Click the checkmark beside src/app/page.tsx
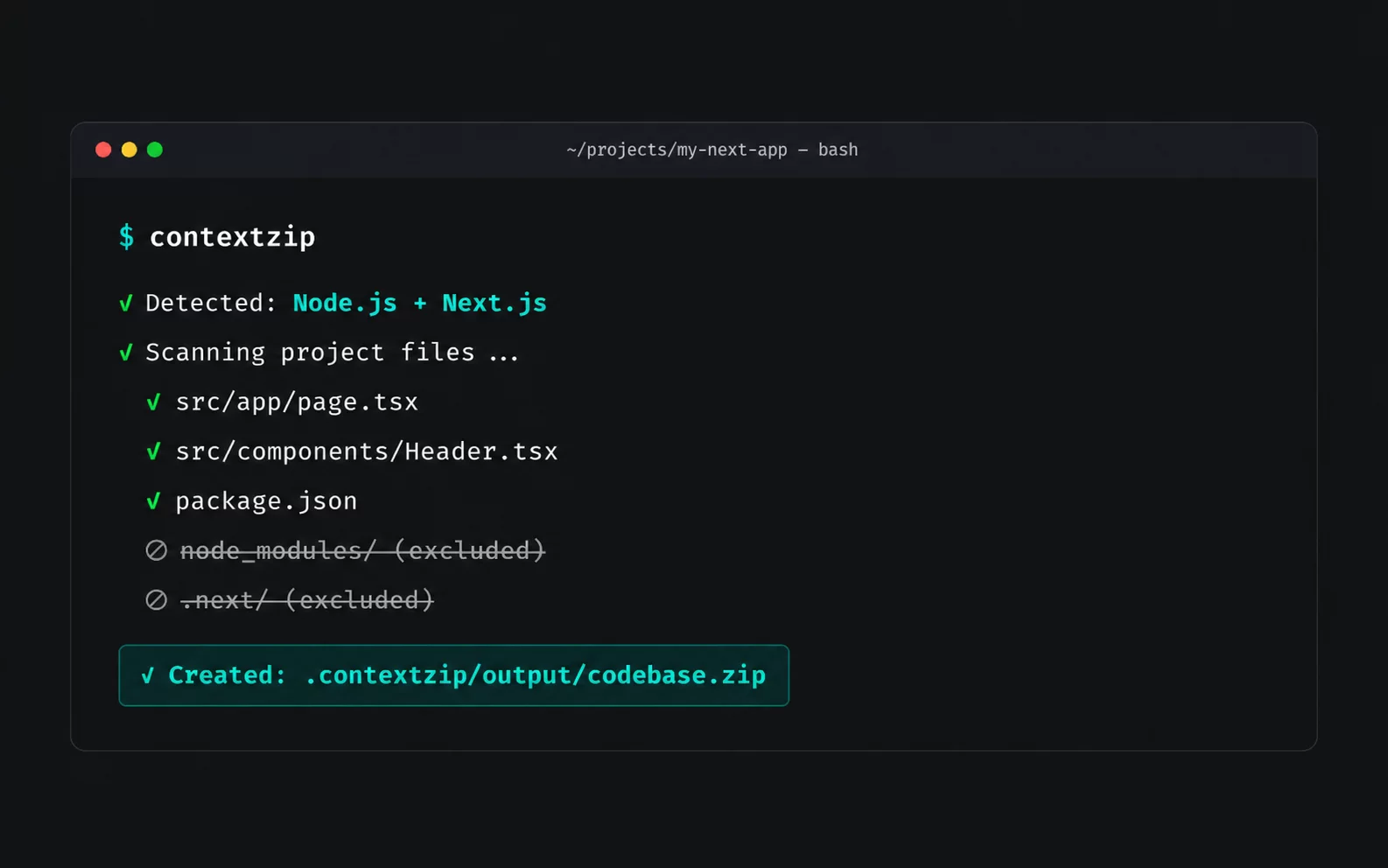 pos(153,402)
